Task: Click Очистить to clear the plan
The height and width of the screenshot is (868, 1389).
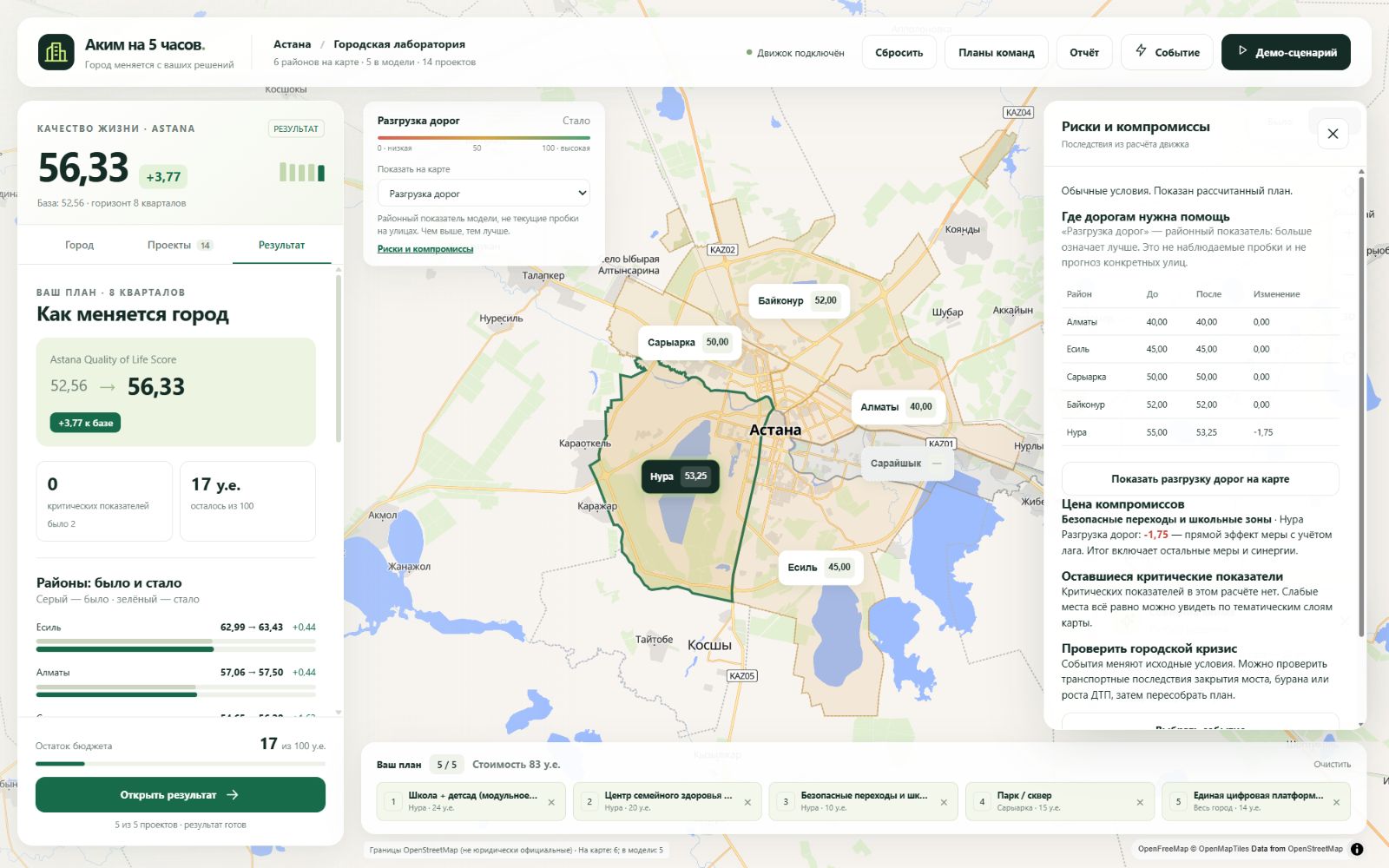Action: pos(1332,765)
